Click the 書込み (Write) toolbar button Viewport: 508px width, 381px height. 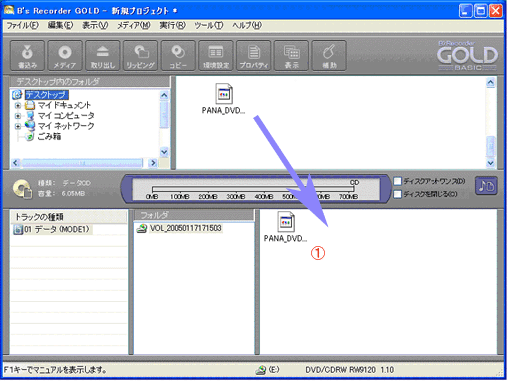click(27, 56)
